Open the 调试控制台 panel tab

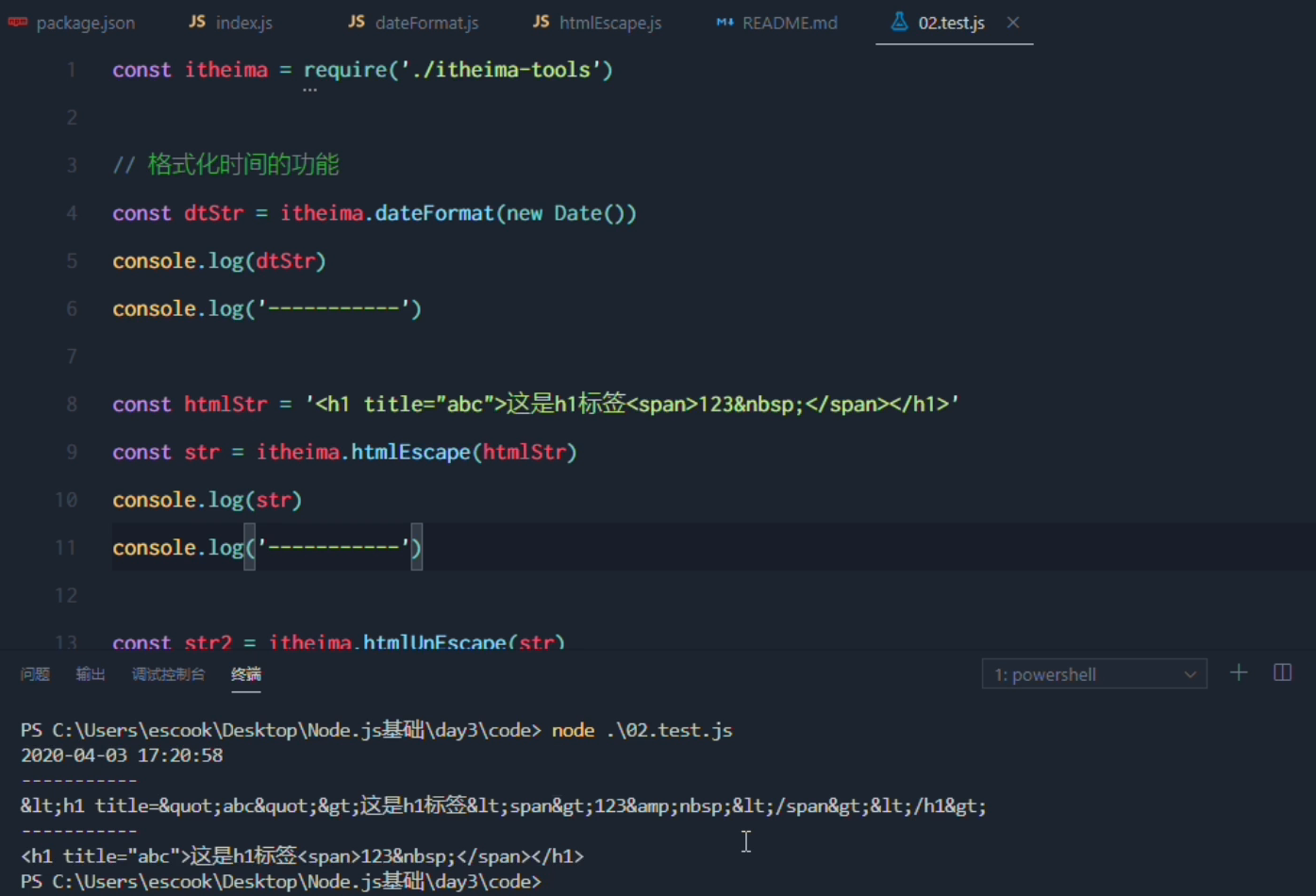click(168, 674)
